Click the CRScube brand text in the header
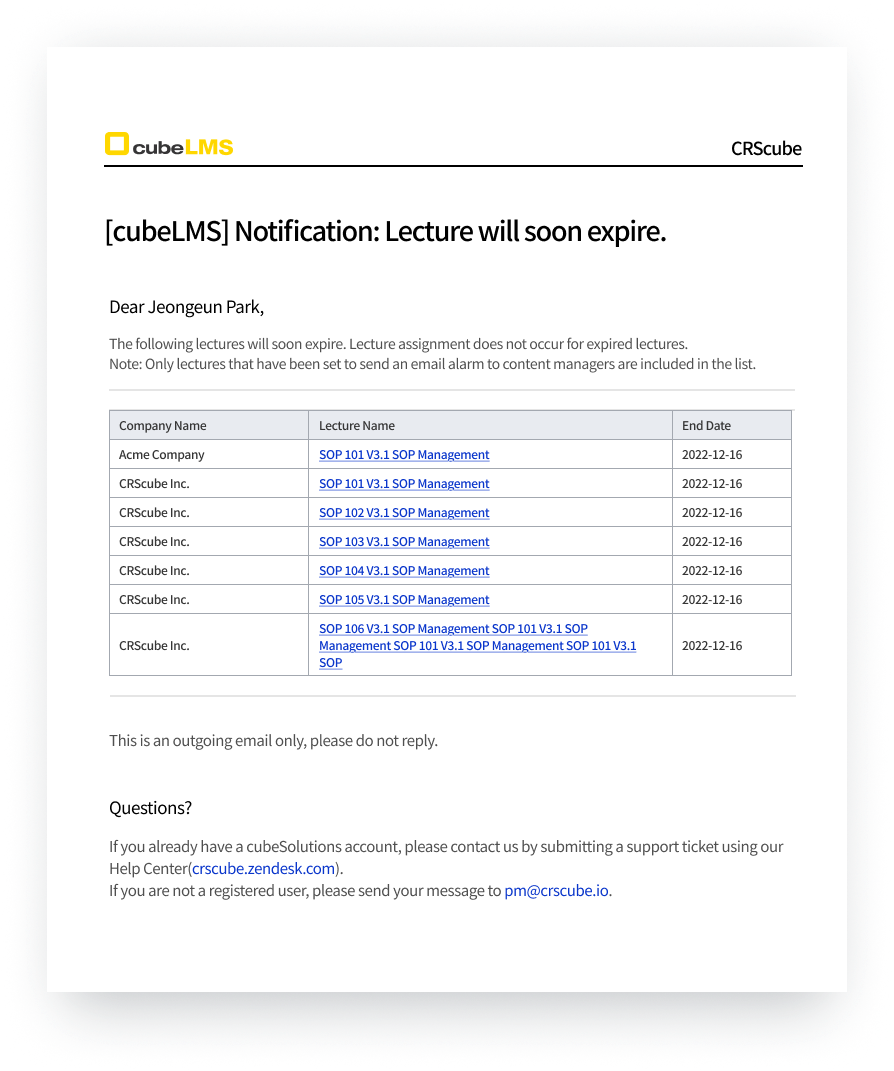894x1071 pixels. (766, 148)
